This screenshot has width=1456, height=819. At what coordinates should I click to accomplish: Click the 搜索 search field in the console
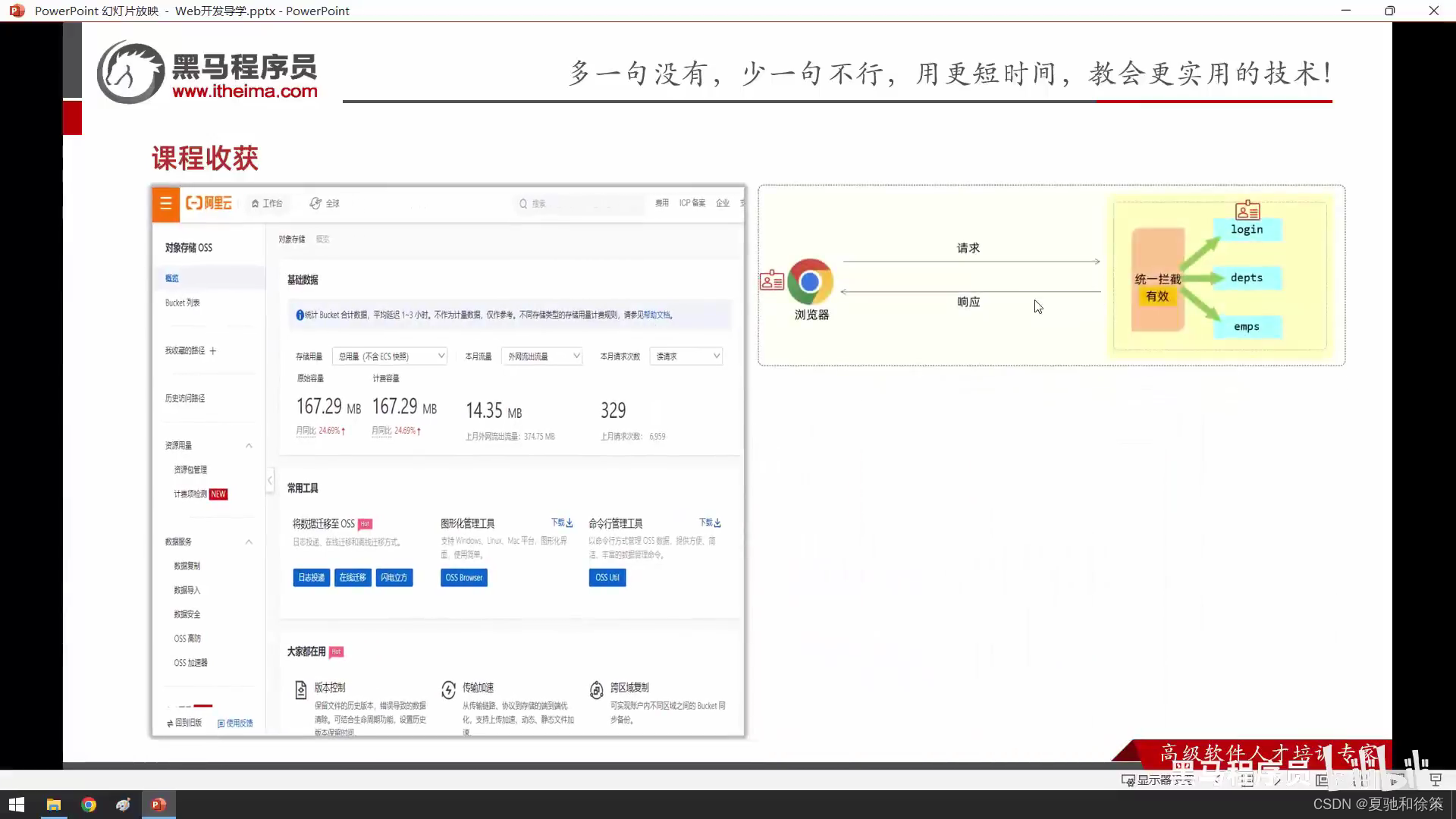[580, 203]
